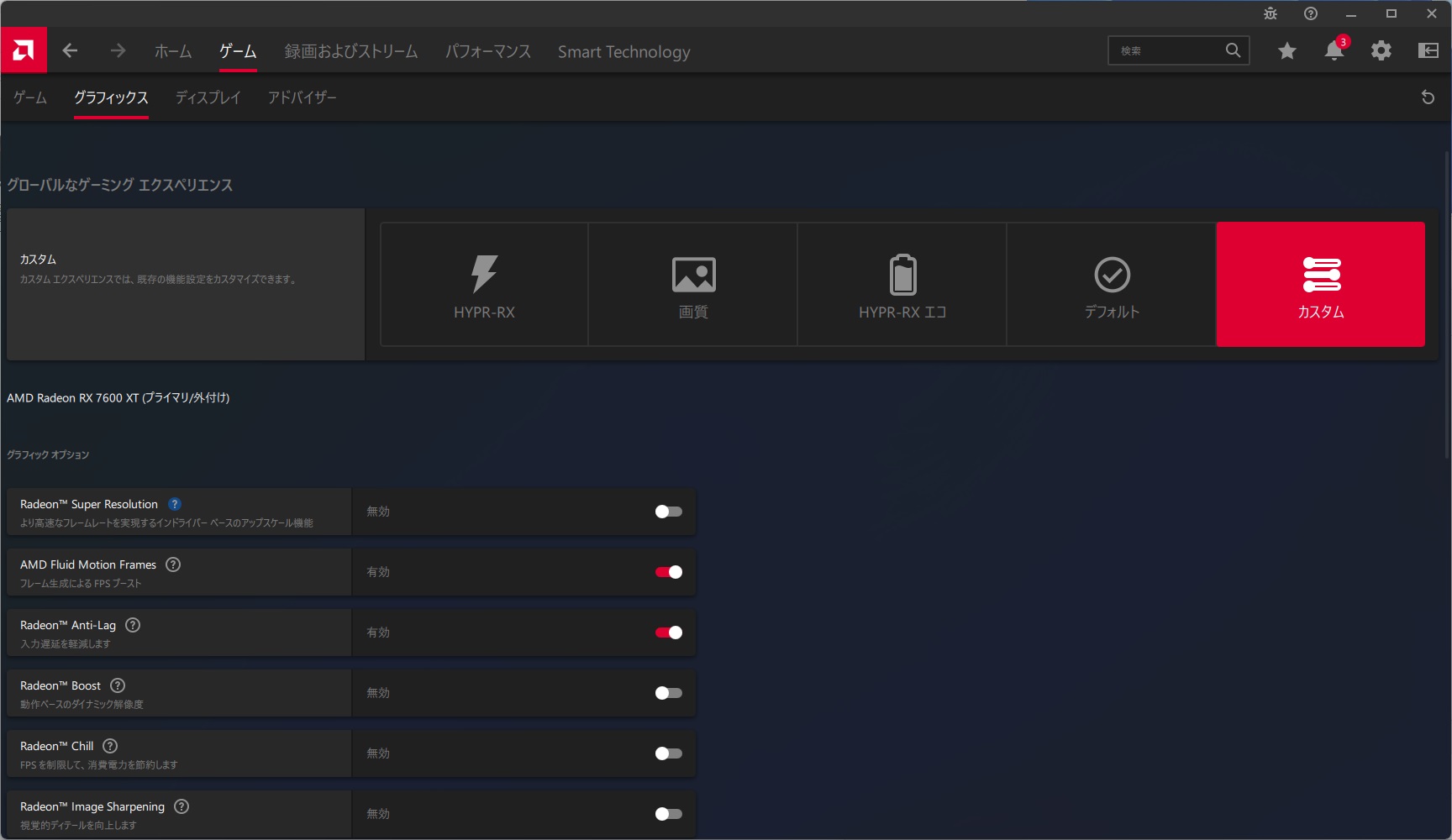Image resolution: width=1452 pixels, height=840 pixels.
Task: Choose the 画質 quality profile
Action: 693,284
